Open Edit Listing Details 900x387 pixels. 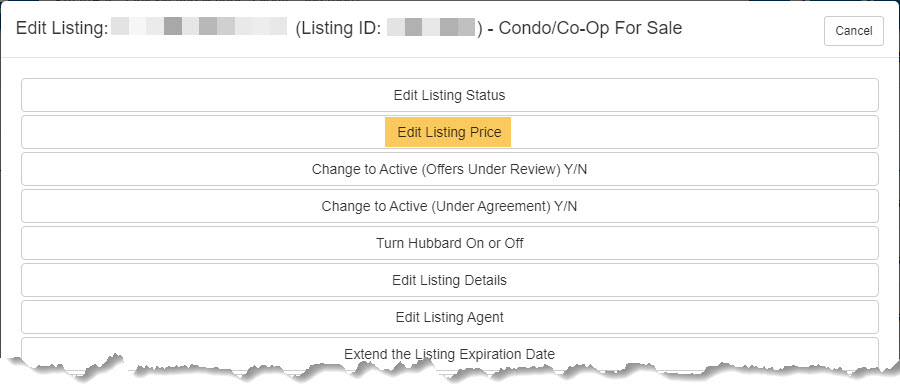(449, 280)
